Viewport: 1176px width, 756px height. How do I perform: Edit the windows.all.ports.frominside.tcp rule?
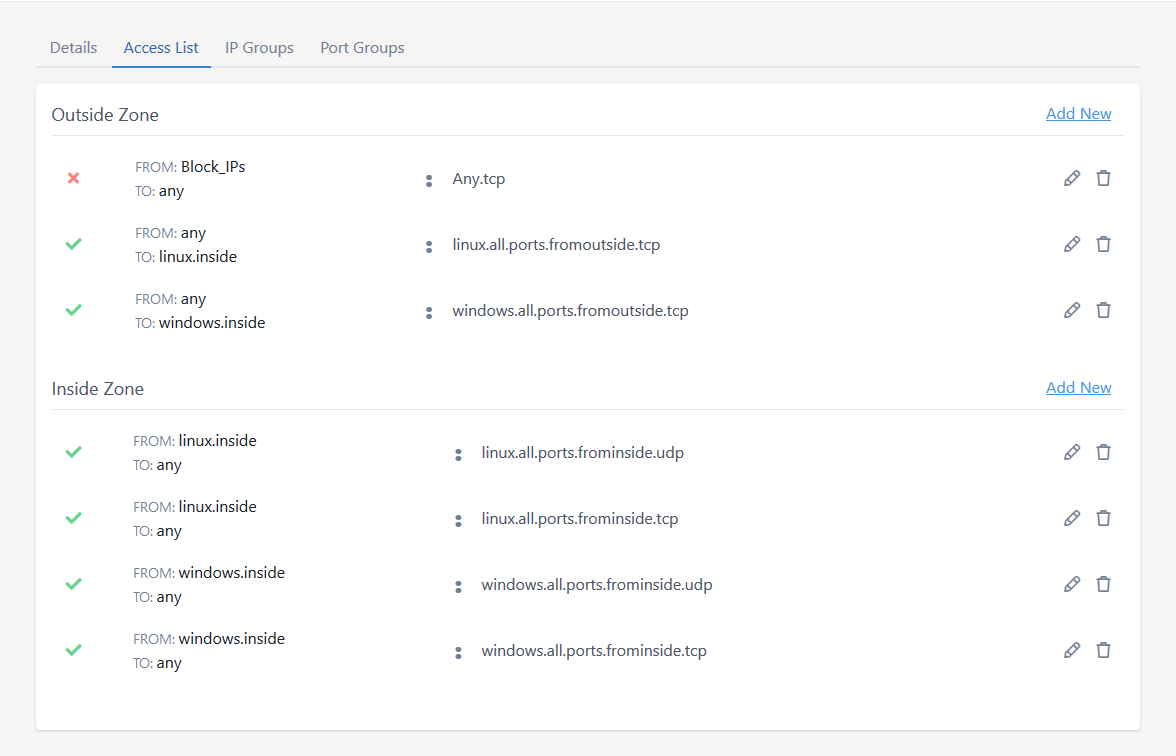coord(1072,650)
